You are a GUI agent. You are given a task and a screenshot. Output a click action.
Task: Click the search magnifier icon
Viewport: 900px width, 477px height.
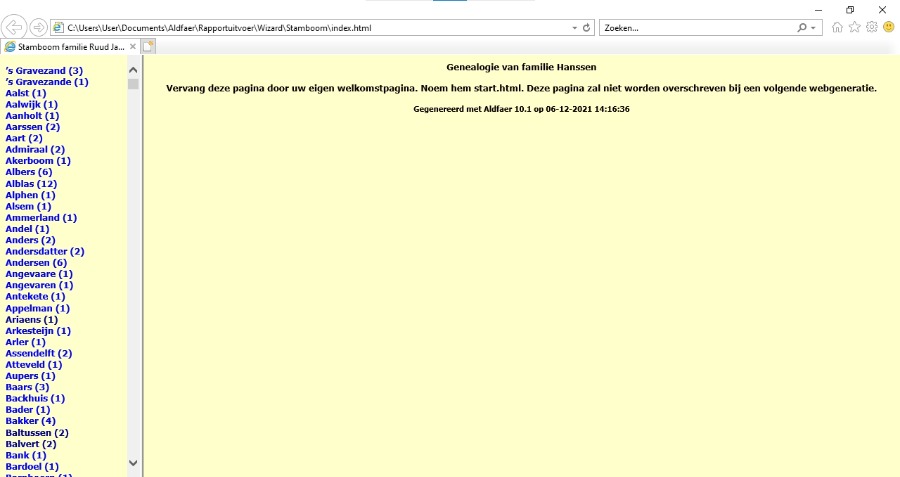click(x=803, y=28)
